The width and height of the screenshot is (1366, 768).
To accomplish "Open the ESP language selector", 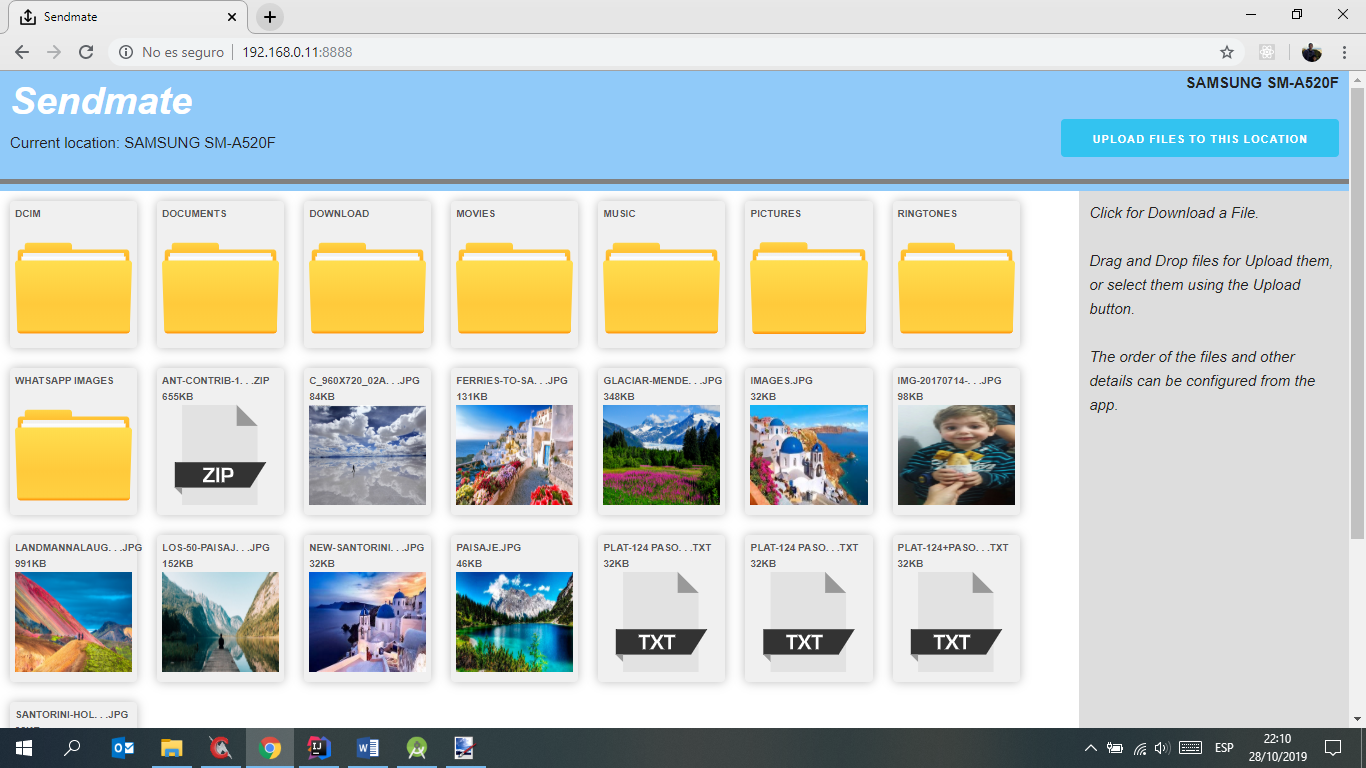I will click(1224, 748).
